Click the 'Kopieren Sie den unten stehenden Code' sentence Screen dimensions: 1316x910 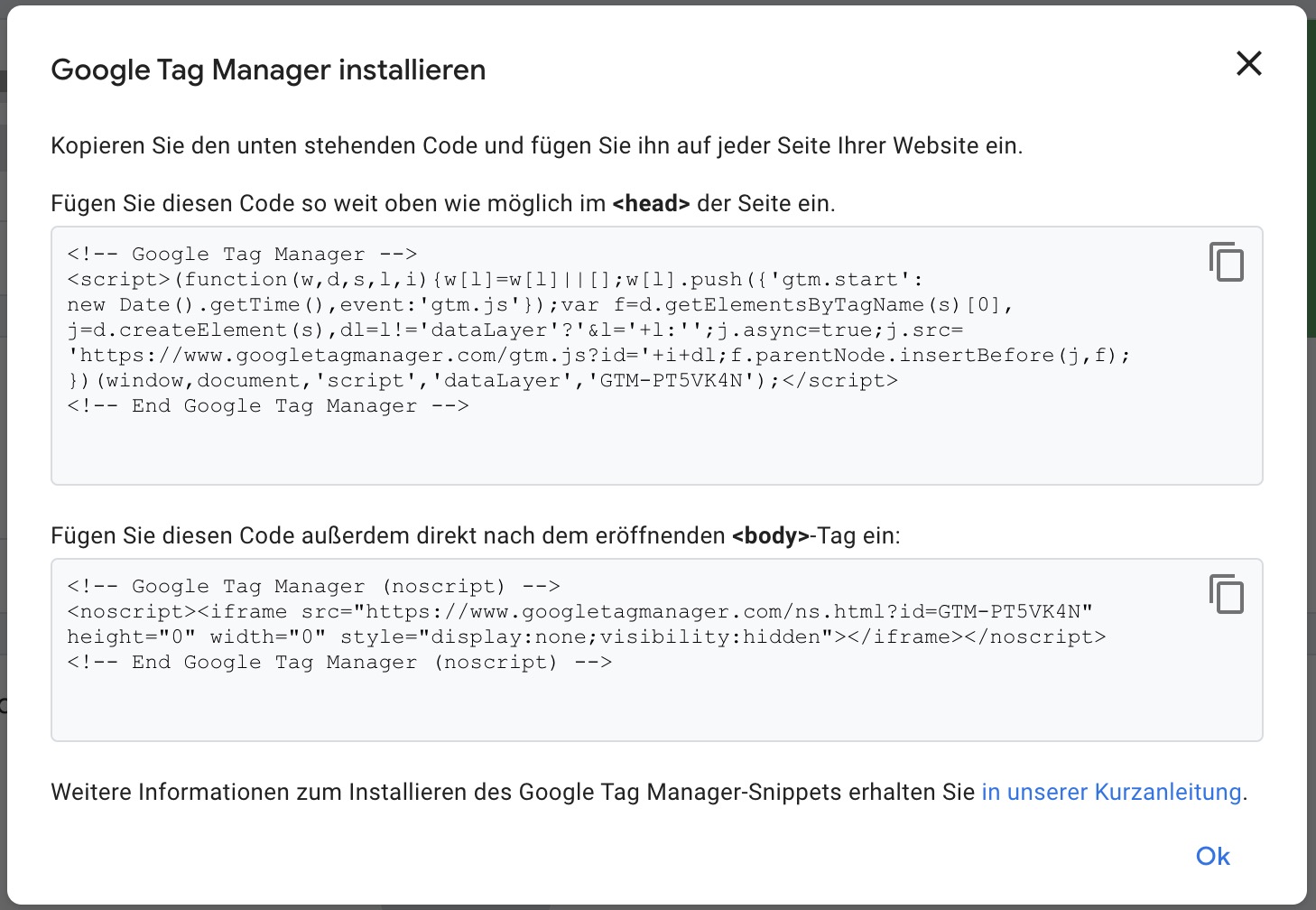pos(537,145)
